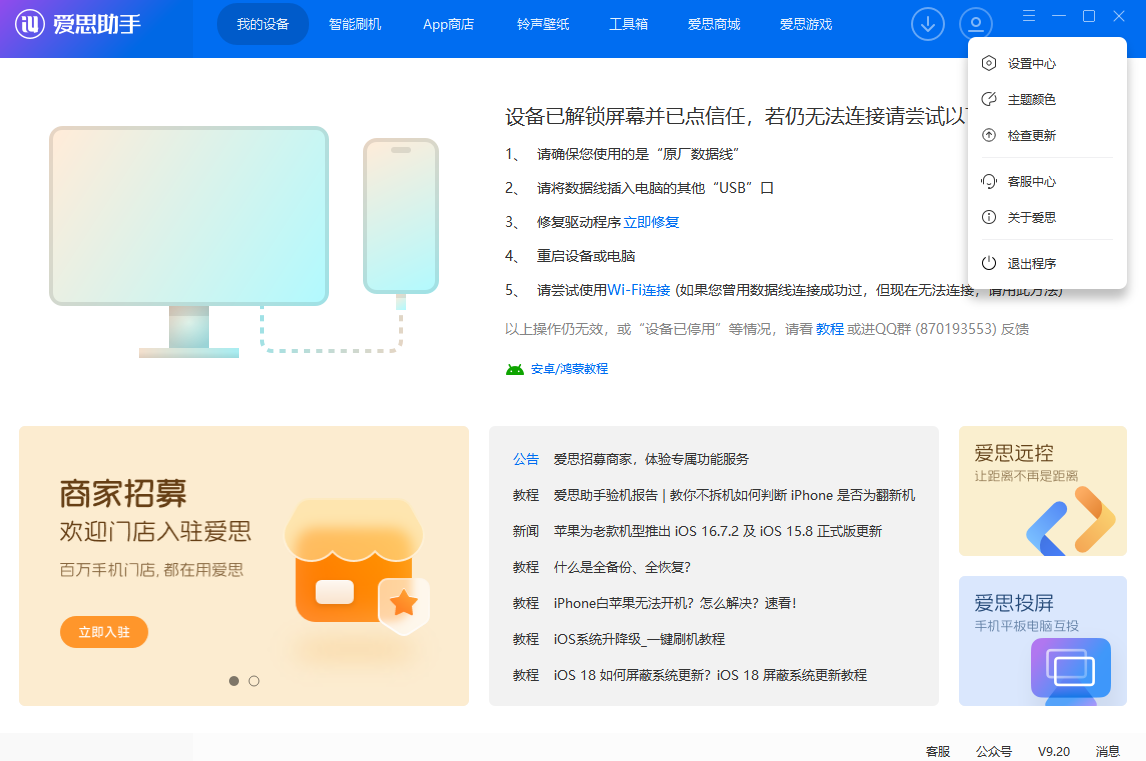The width and height of the screenshot is (1146, 761).
Task: Switch to 我的设备 tab
Action: coord(263,24)
